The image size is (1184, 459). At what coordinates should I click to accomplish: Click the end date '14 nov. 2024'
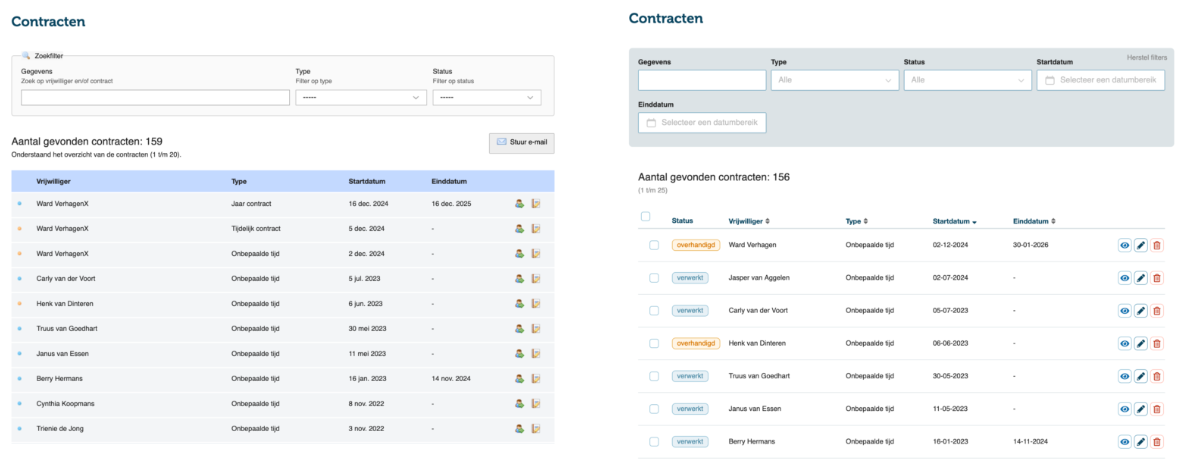452,379
